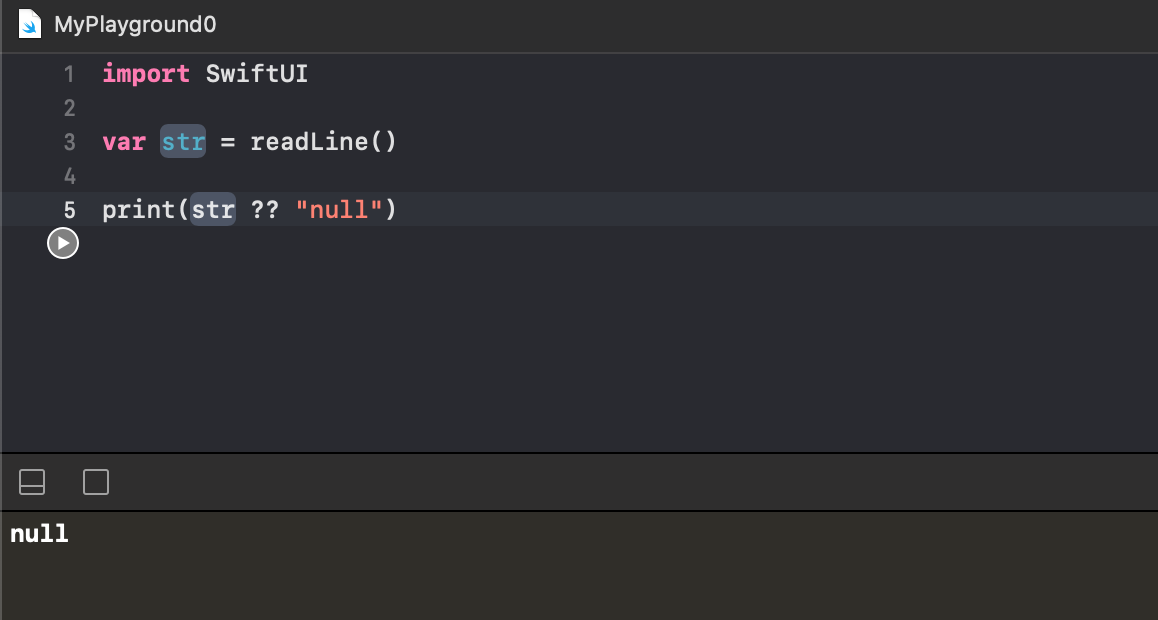Image resolution: width=1158 pixels, height=620 pixels.
Task: Click the "null" string literal in the code
Action: coord(340,210)
